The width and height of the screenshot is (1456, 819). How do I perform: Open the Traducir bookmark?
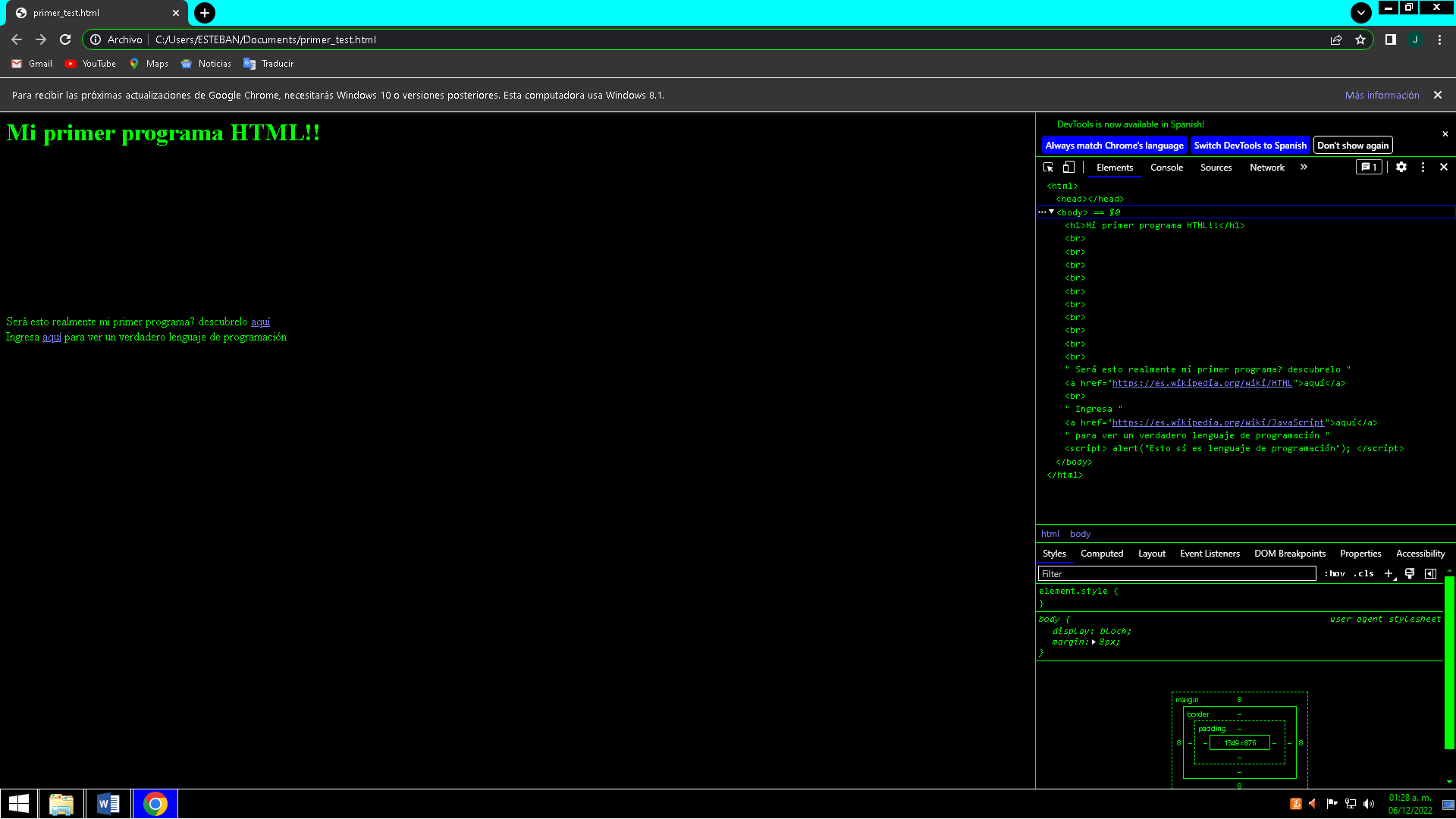[268, 64]
